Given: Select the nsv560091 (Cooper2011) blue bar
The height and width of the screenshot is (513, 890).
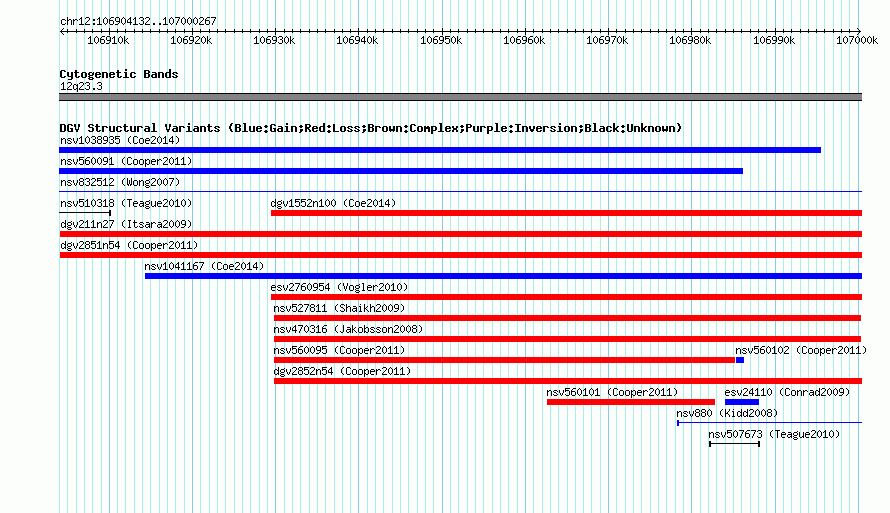Looking at the screenshot, I should (x=401, y=171).
